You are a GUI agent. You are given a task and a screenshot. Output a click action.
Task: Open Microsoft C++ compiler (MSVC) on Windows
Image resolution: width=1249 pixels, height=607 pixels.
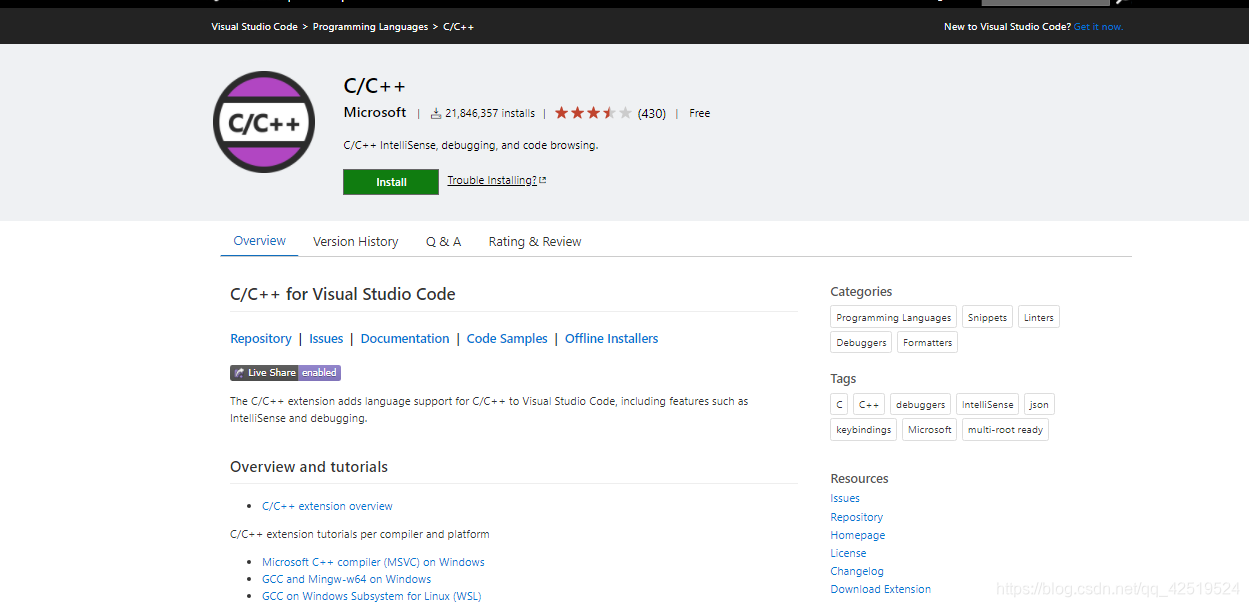pos(373,562)
